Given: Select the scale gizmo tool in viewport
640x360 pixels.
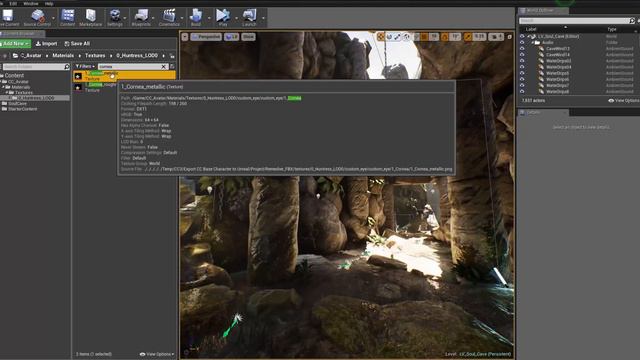Looking at the screenshot, I should [397, 37].
